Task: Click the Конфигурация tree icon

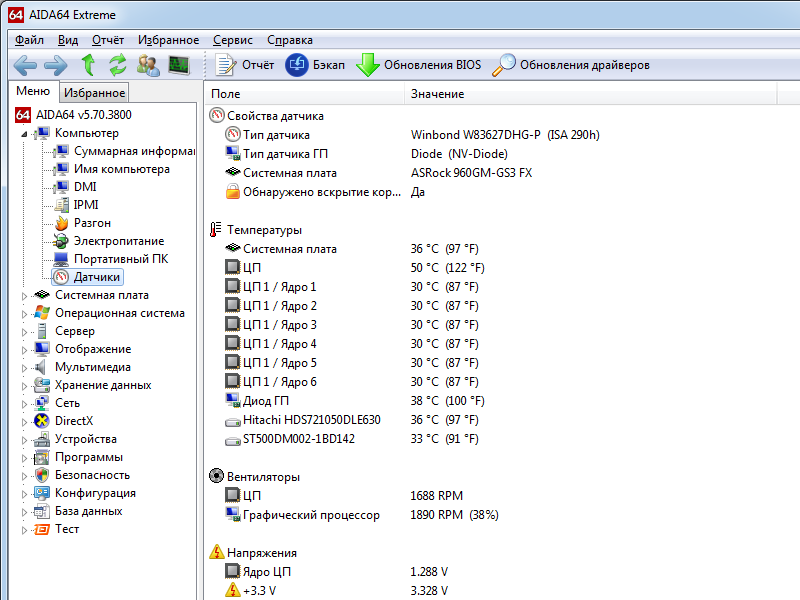Action: tap(42, 493)
